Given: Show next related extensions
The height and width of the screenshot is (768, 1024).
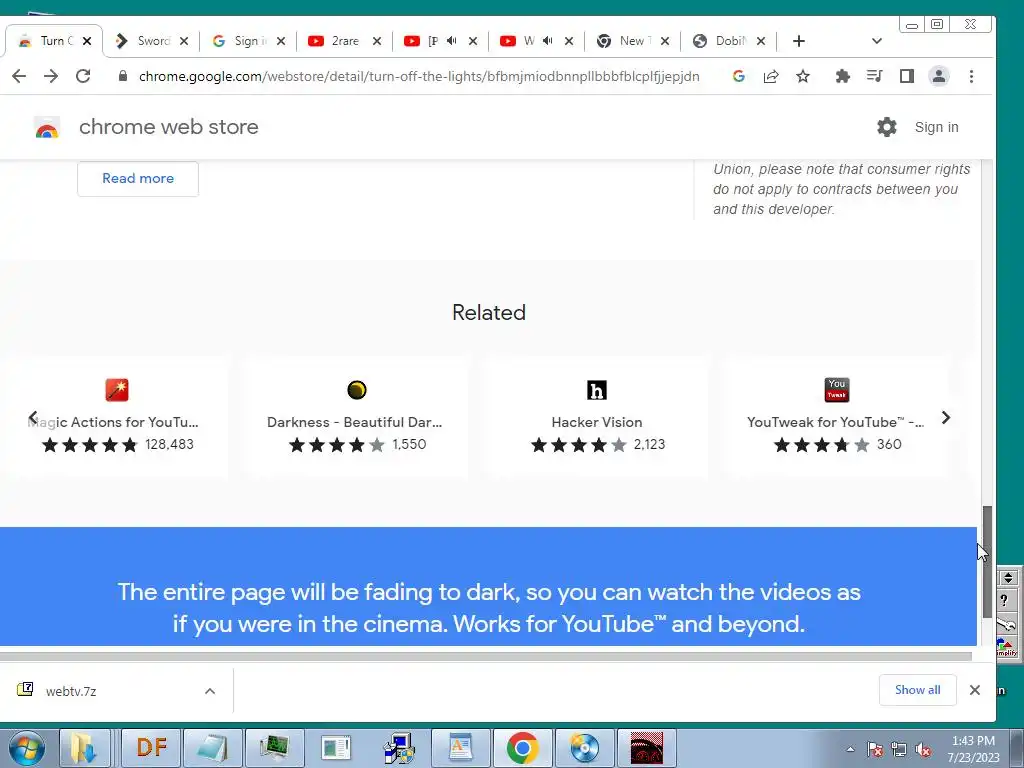Looking at the screenshot, I should (x=946, y=418).
